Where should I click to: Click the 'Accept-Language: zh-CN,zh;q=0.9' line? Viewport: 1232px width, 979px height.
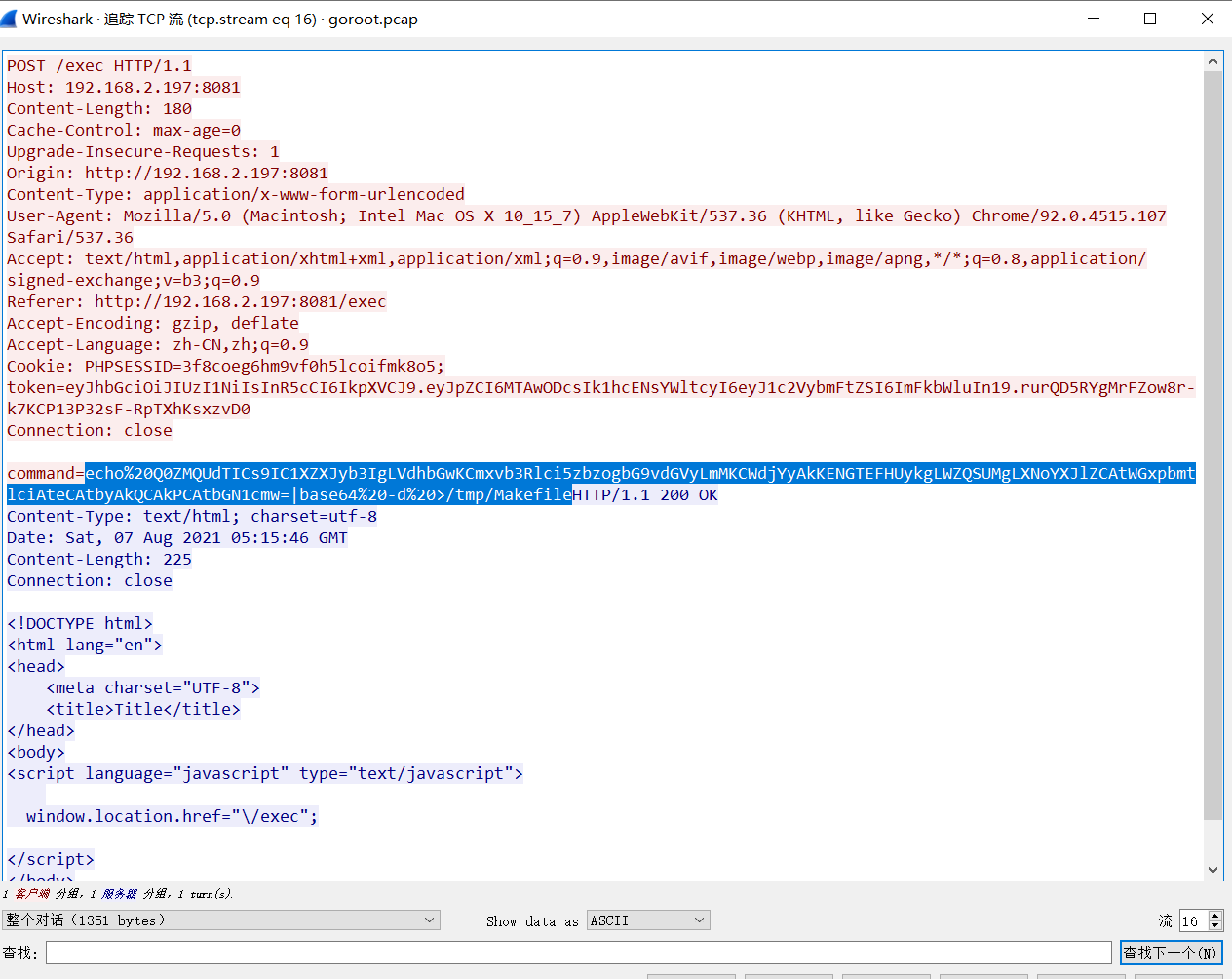tap(158, 344)
